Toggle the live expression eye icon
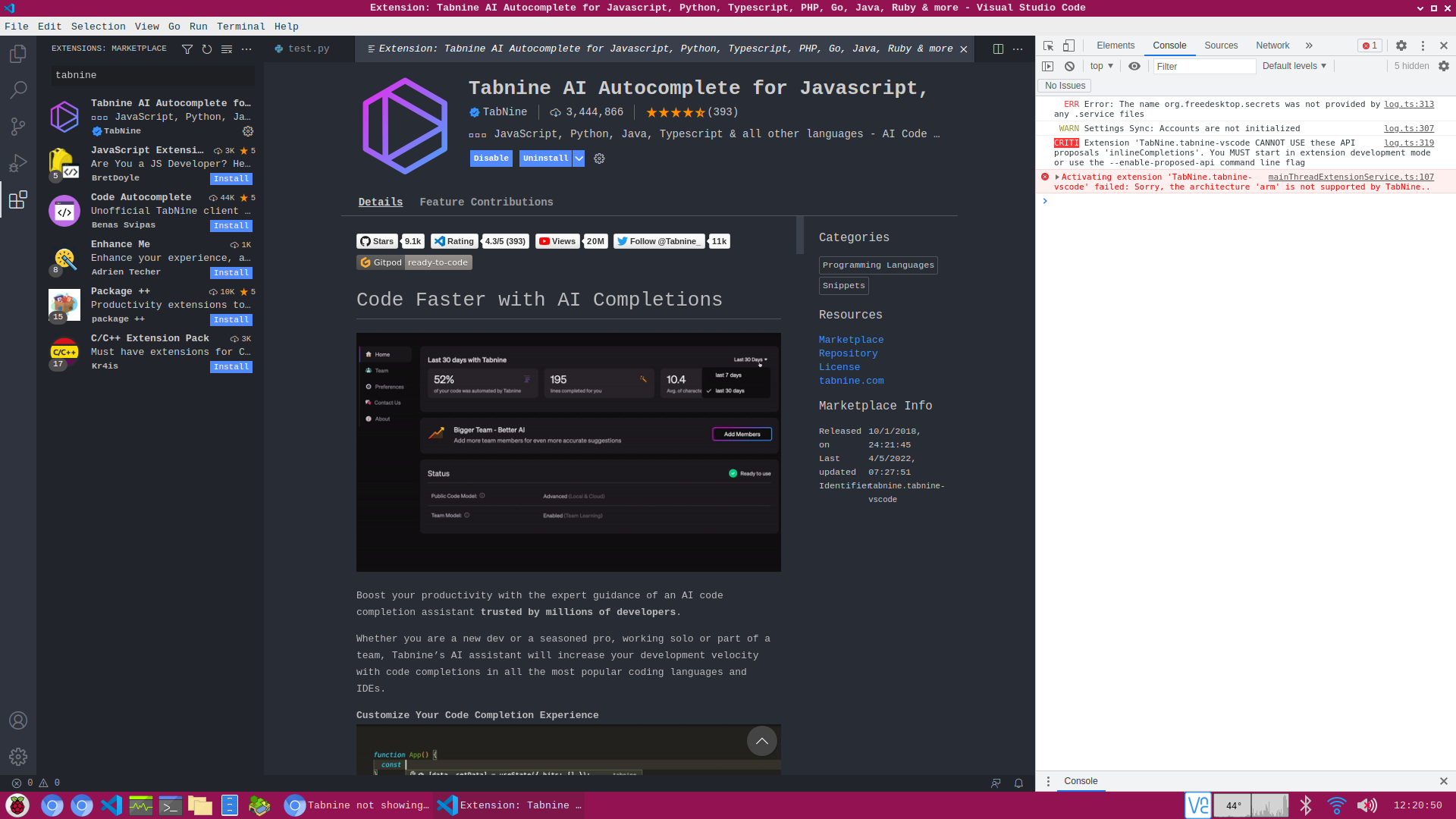Viewport: 1456px width, 819px height. [x=1134, y=66]
